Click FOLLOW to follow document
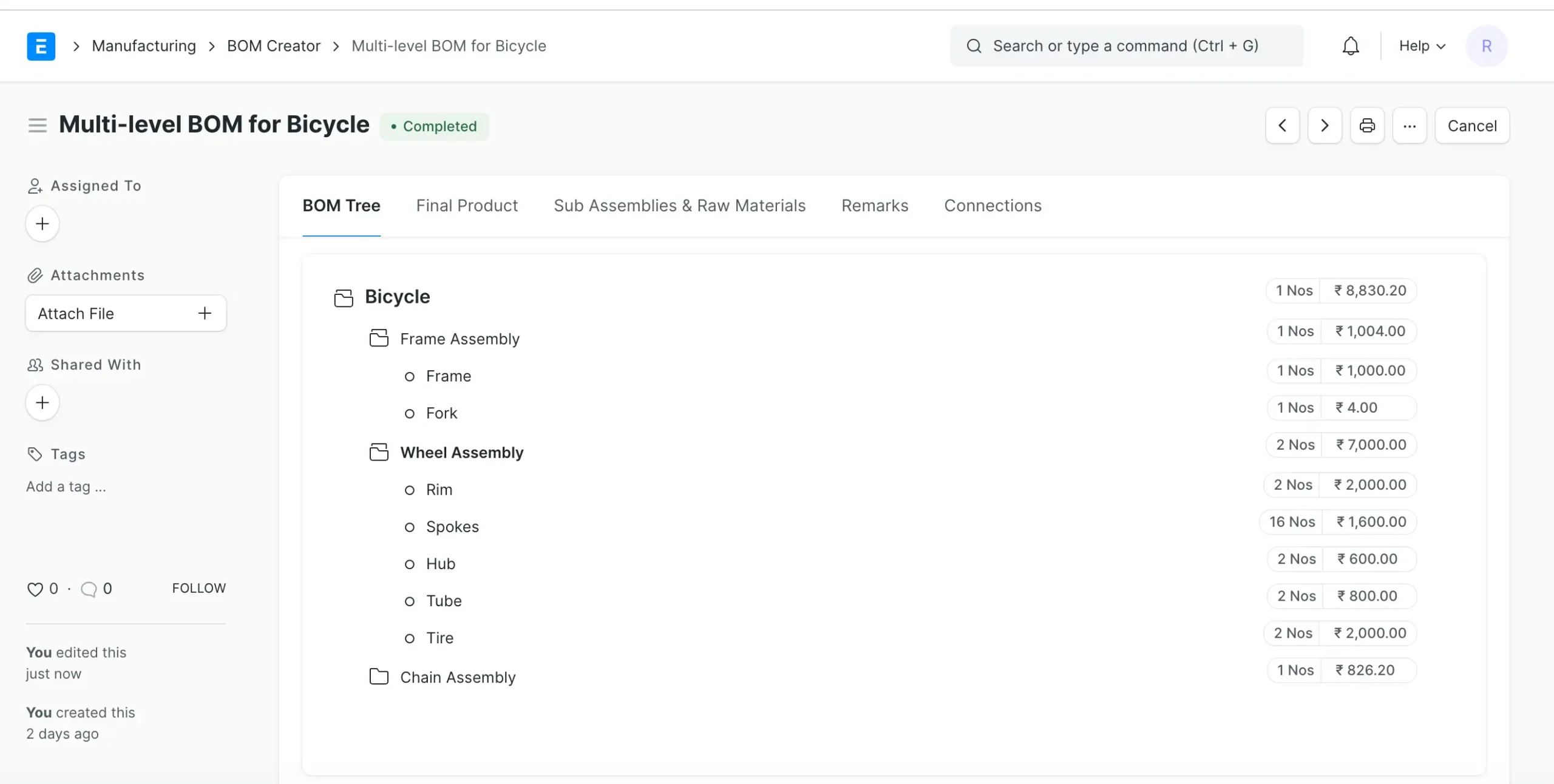 [199, 588]
